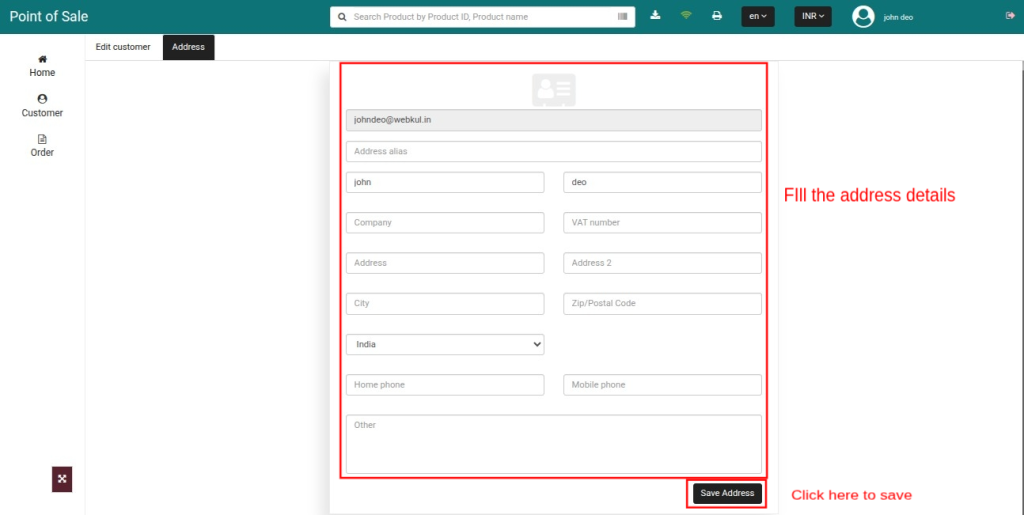
Task: Click the logout icon at top right
Action: point(1010,16)
